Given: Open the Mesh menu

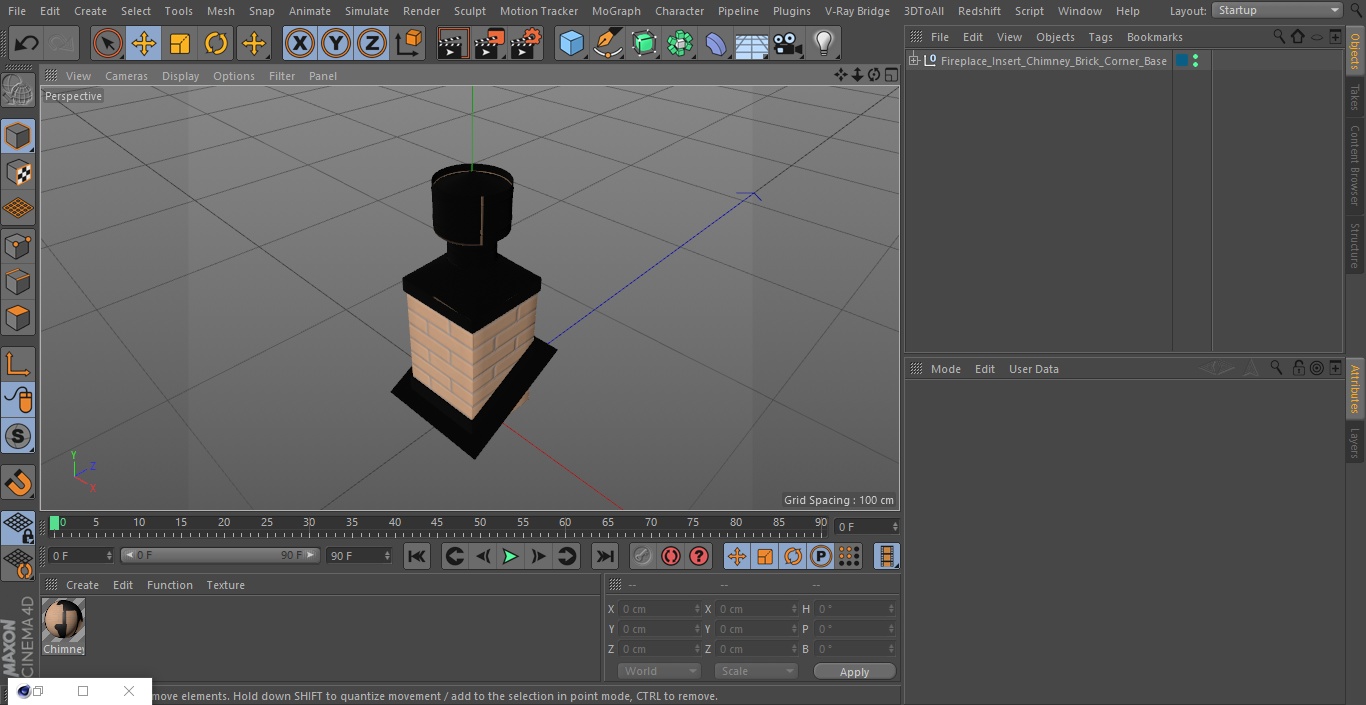Looking at the screenshot, I should 221,11.
